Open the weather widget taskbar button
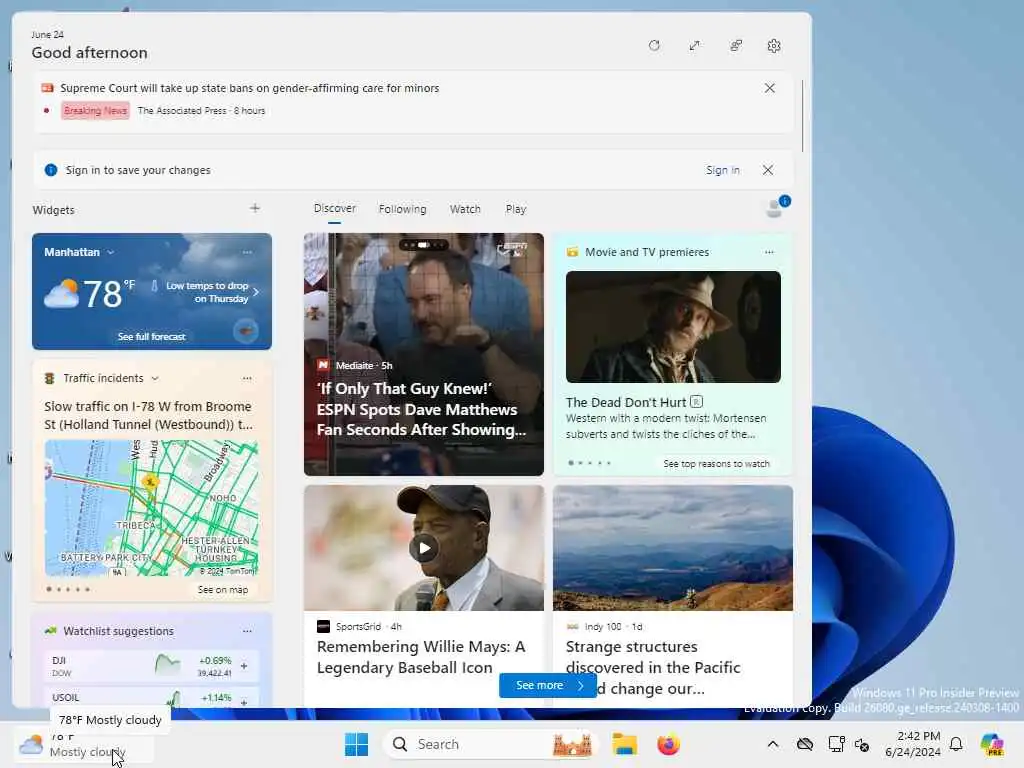 pyautogui.click(x=84, y=744)
